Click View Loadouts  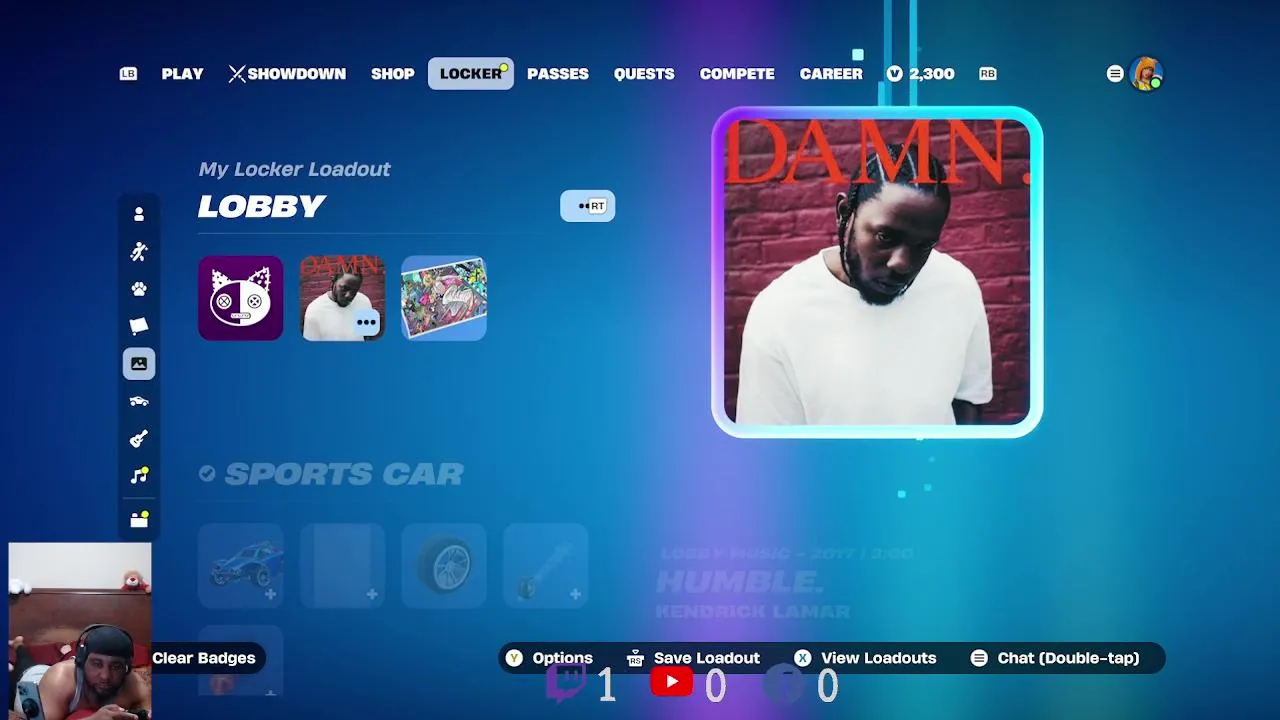(x=878, y=658)
